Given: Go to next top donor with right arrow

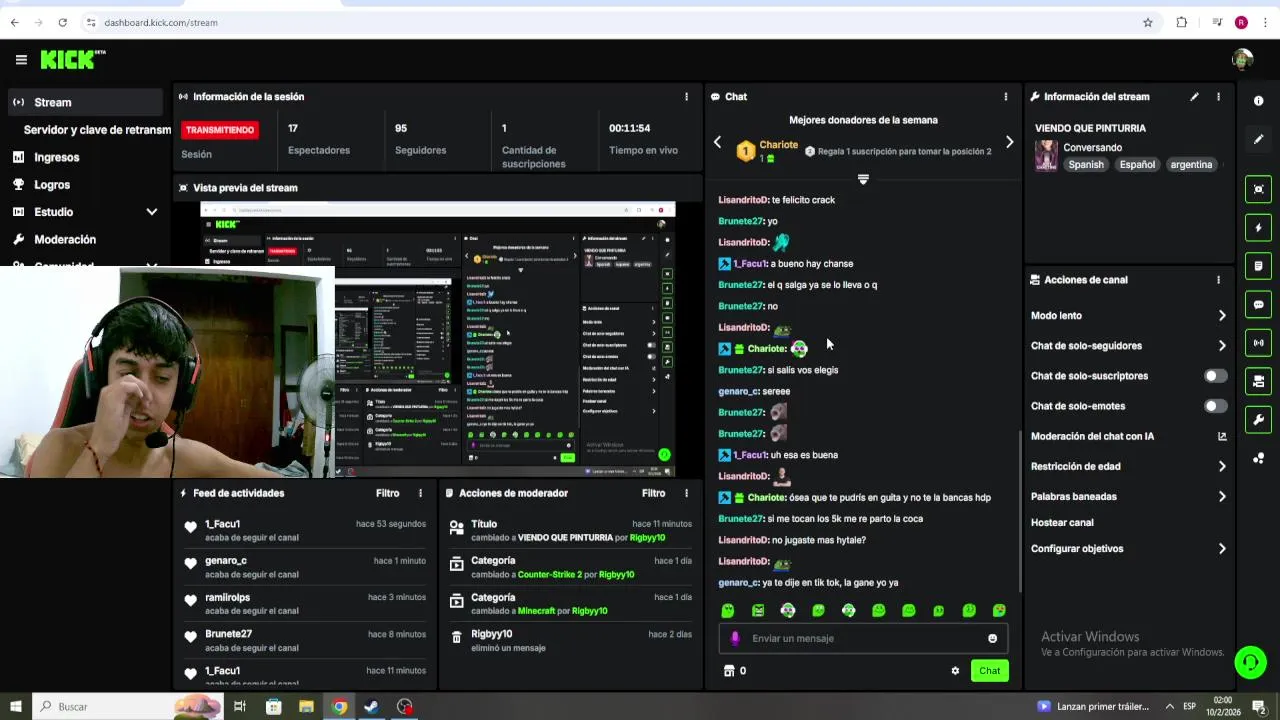Looking at the screenshot, I should click(x=1009, y=142).
